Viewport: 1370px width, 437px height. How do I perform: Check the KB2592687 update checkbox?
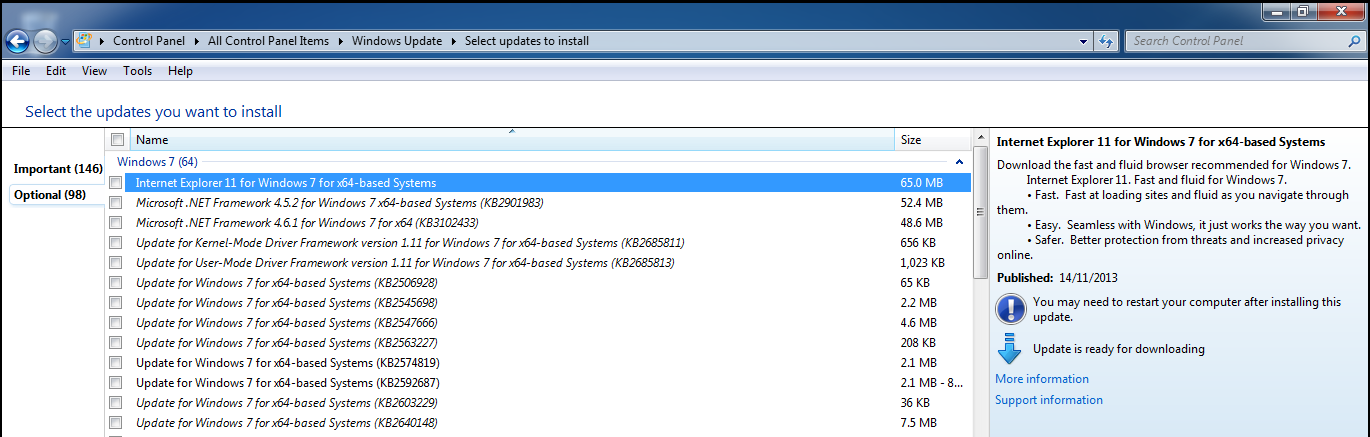point(116,383)
